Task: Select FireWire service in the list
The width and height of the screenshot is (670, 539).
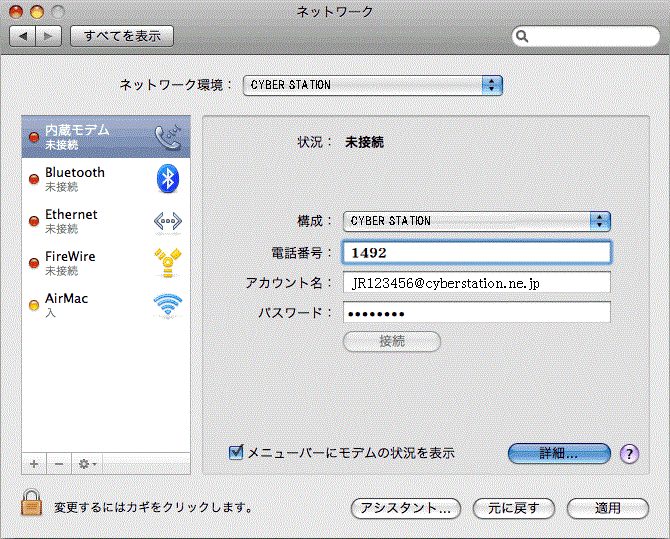Action: [x=106, y=262]
